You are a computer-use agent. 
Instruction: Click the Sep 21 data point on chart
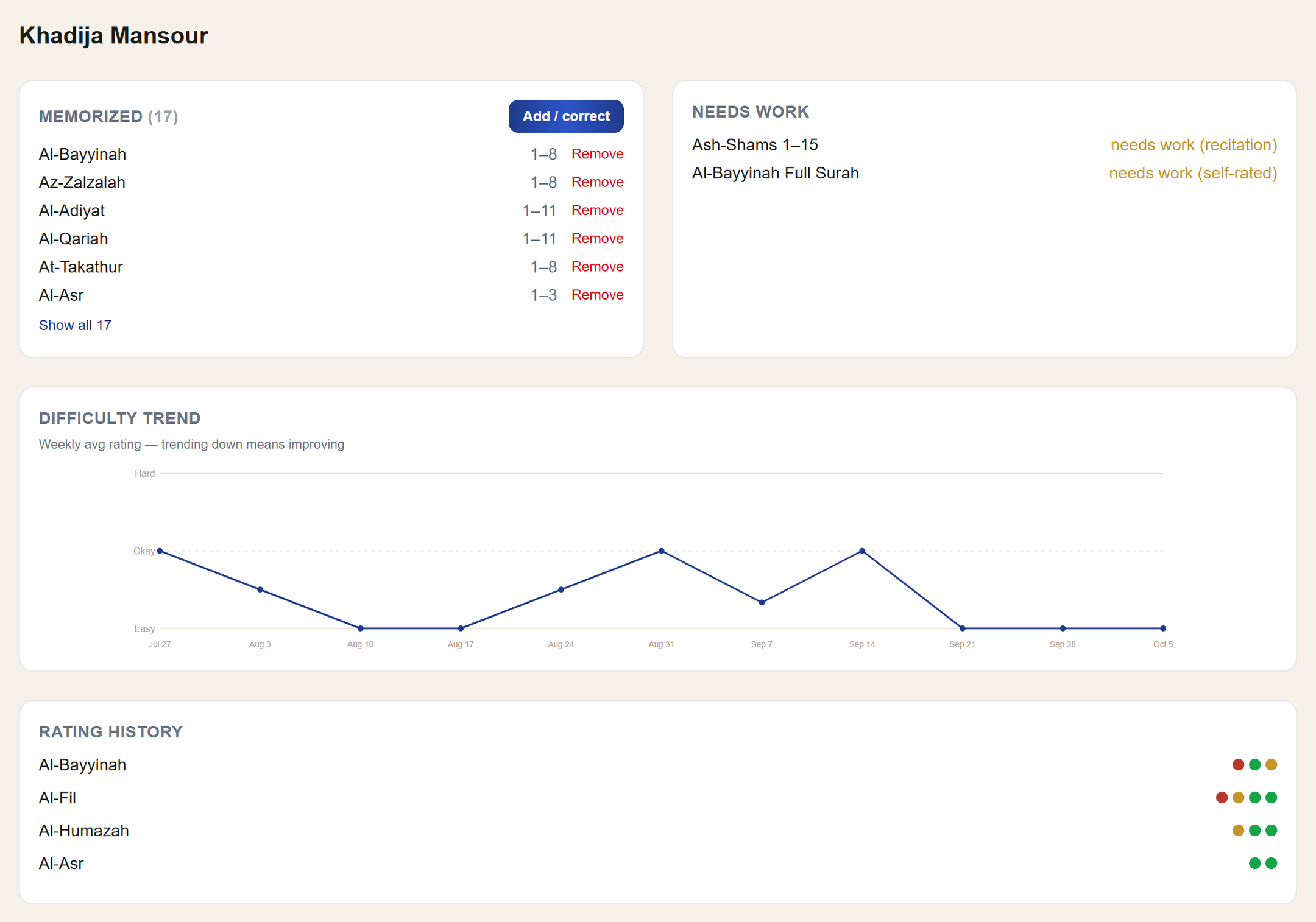tap(963, 628)
